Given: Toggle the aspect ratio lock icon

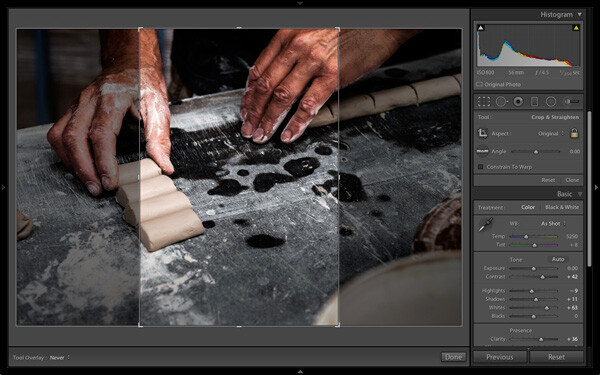Looking at the screenshot, I should tap(574, 133).
